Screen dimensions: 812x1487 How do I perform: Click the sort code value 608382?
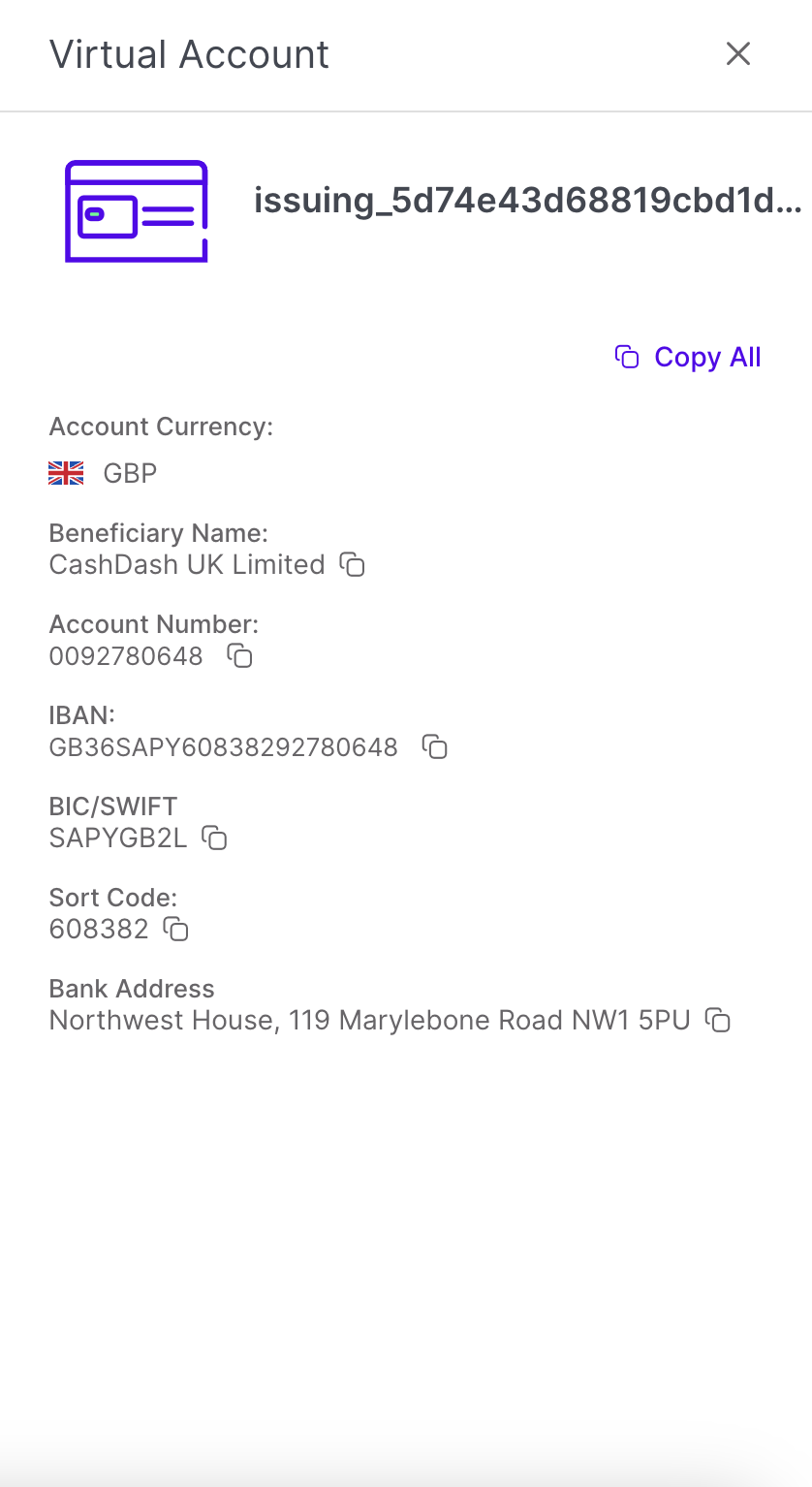(99, 930)
